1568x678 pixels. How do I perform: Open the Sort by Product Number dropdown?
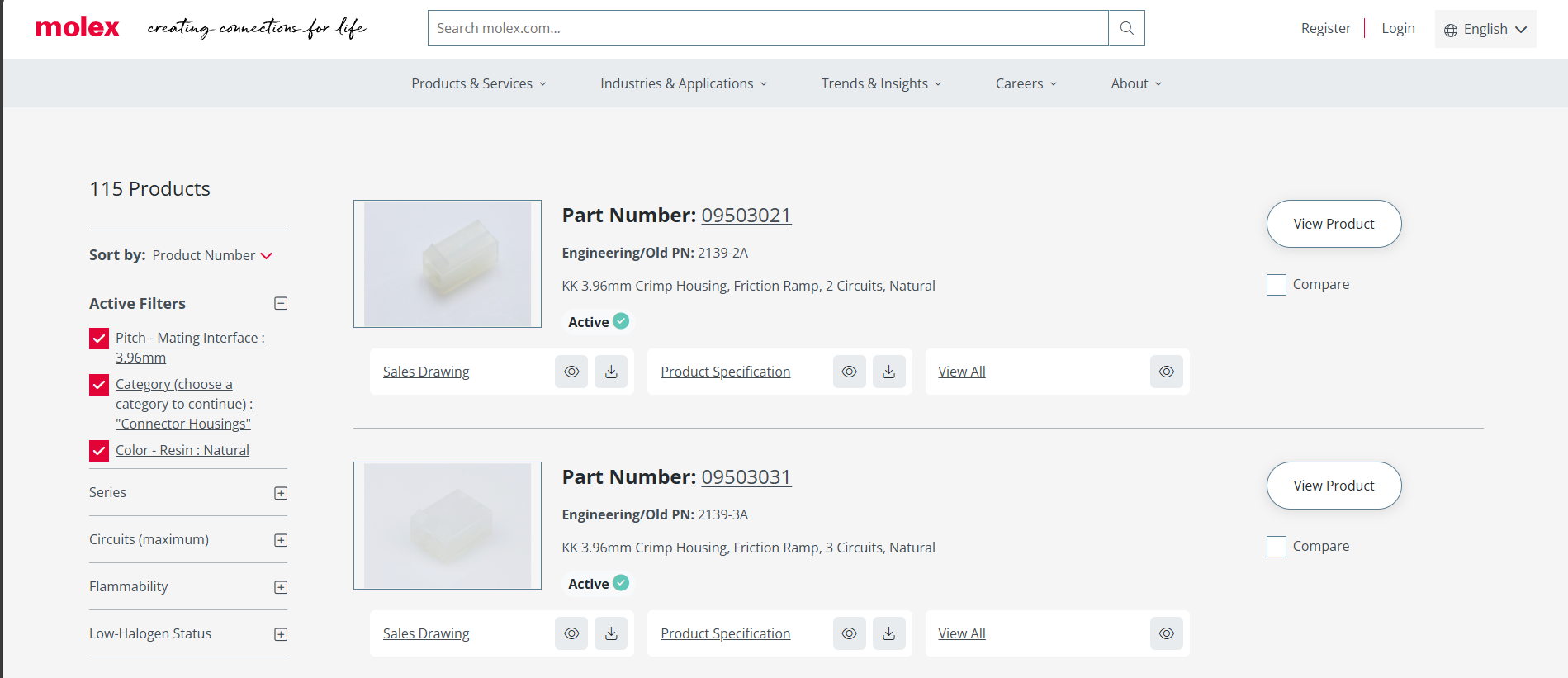coord(212,255)
